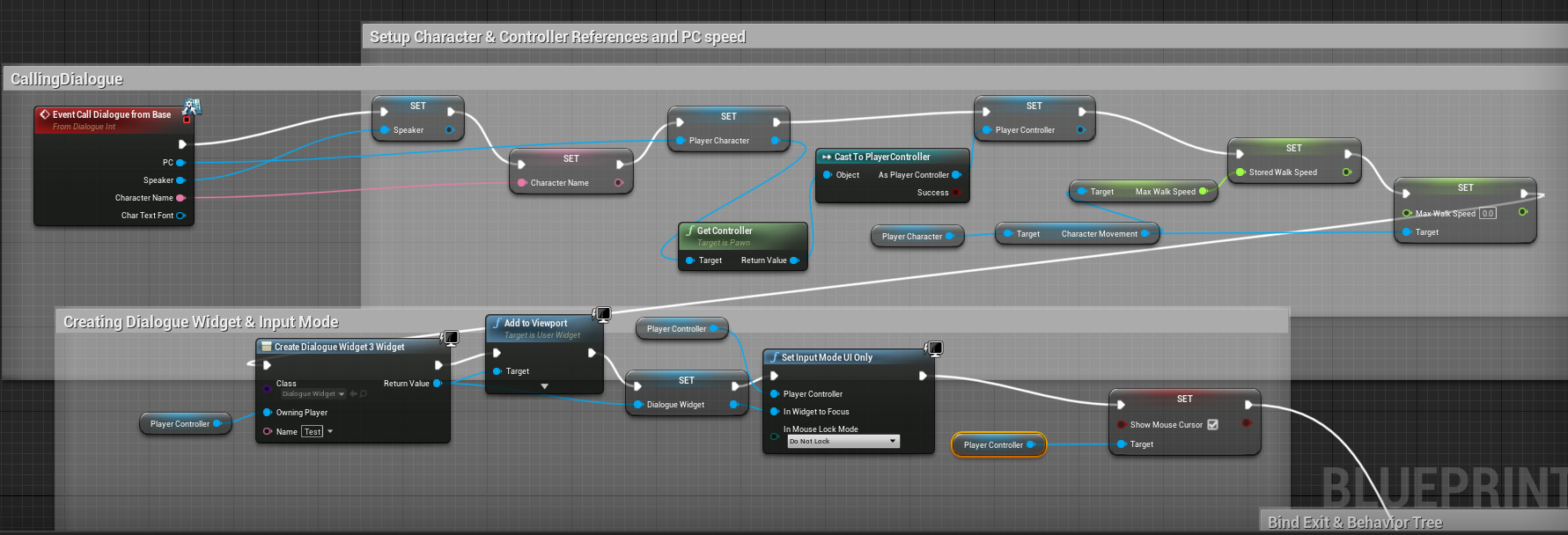
Task: Click green Max Walk Speed output pin
Action: coord(1203,192)
